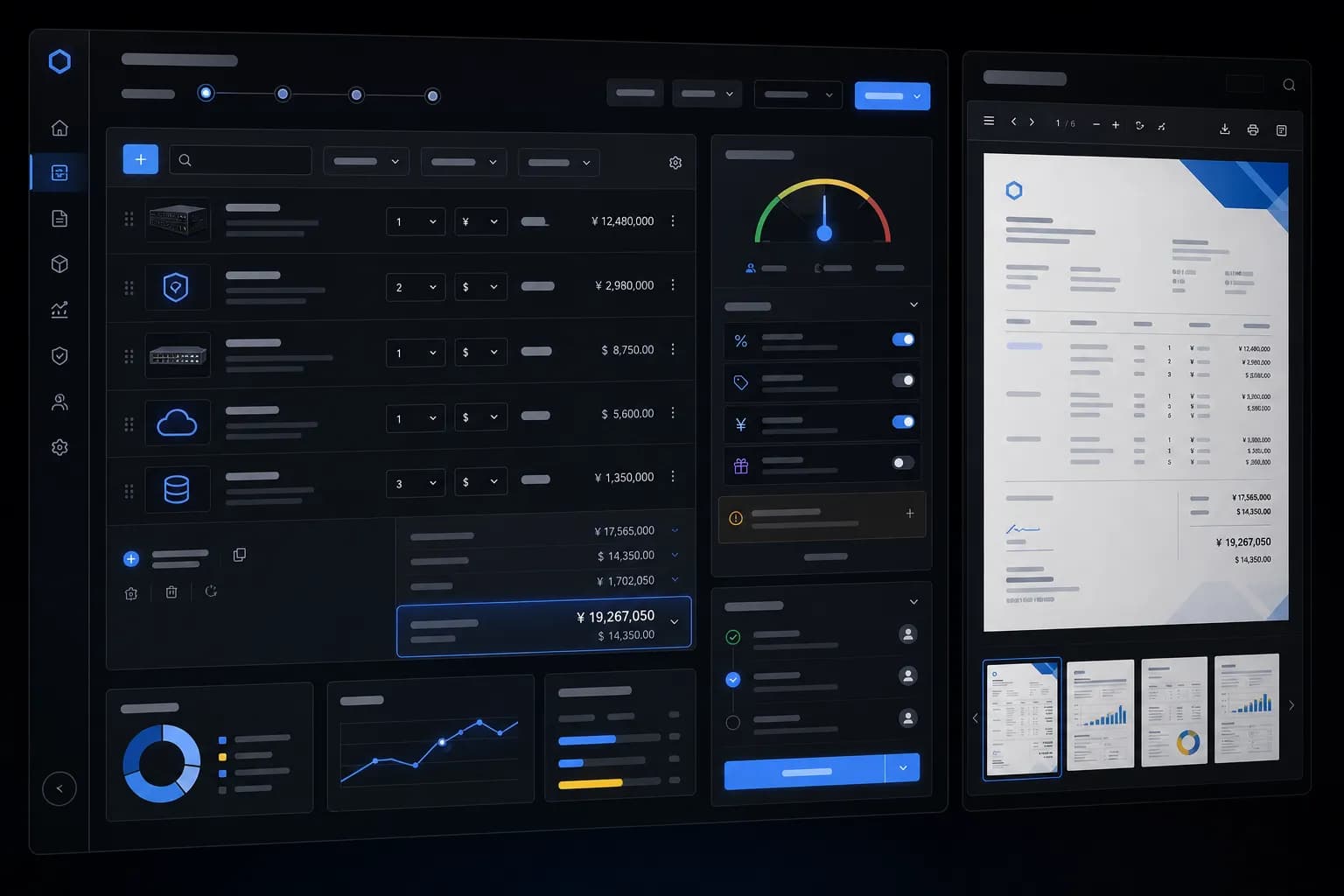Select the blue checked approval step

click(733, 679)
